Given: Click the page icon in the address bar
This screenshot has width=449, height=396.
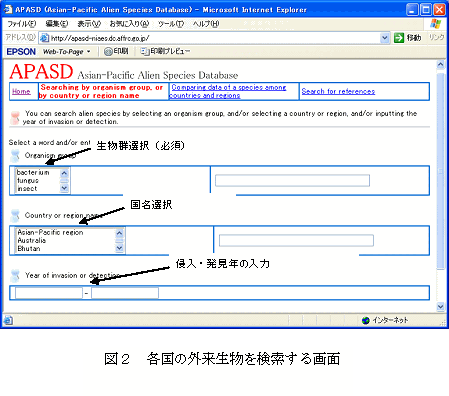Looking at the screenshot, I should pyautogui.click(x=44, y=38).
